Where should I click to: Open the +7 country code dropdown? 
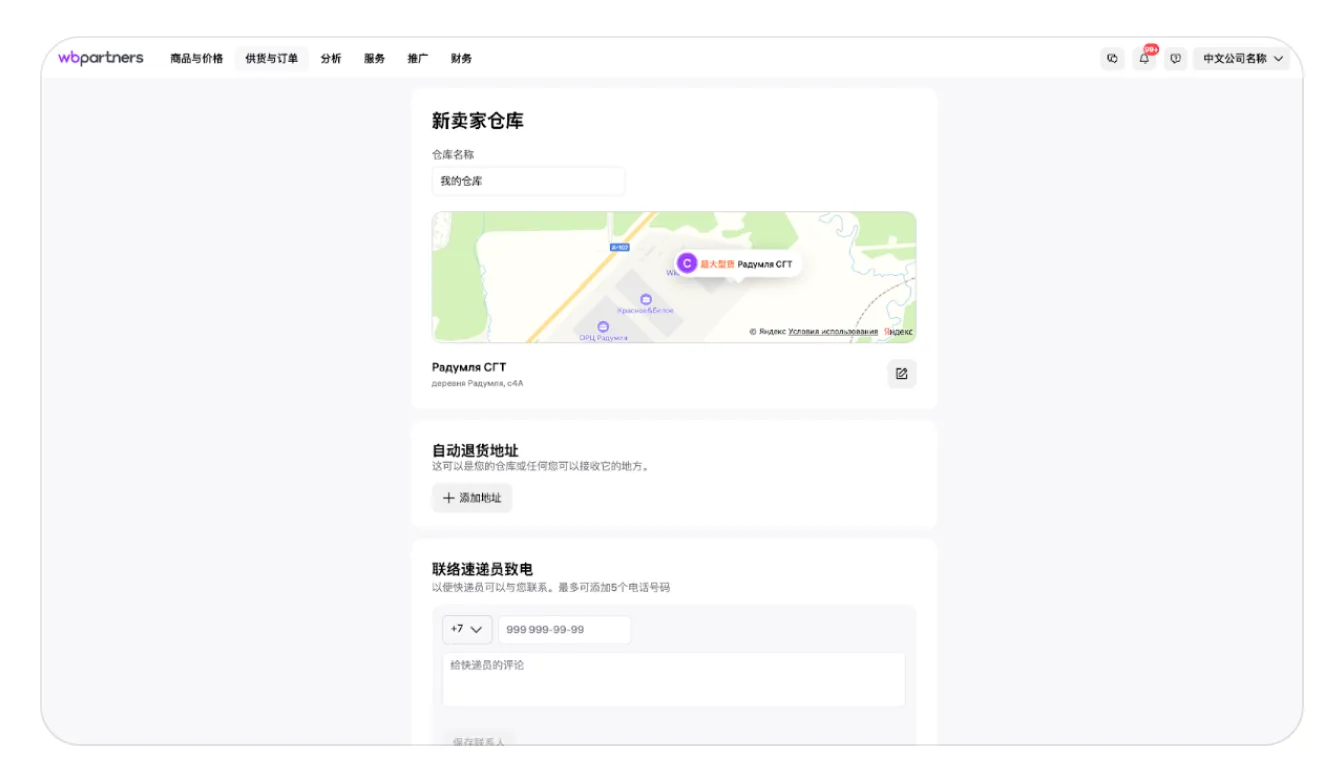point(467,630)
